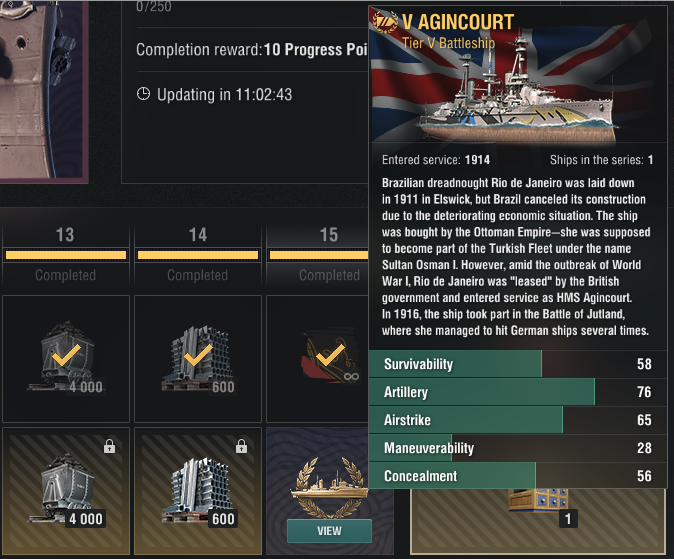Select stage 15 progress header
Image resolution: width=674 pixels, height=559 pixels.
317,254
